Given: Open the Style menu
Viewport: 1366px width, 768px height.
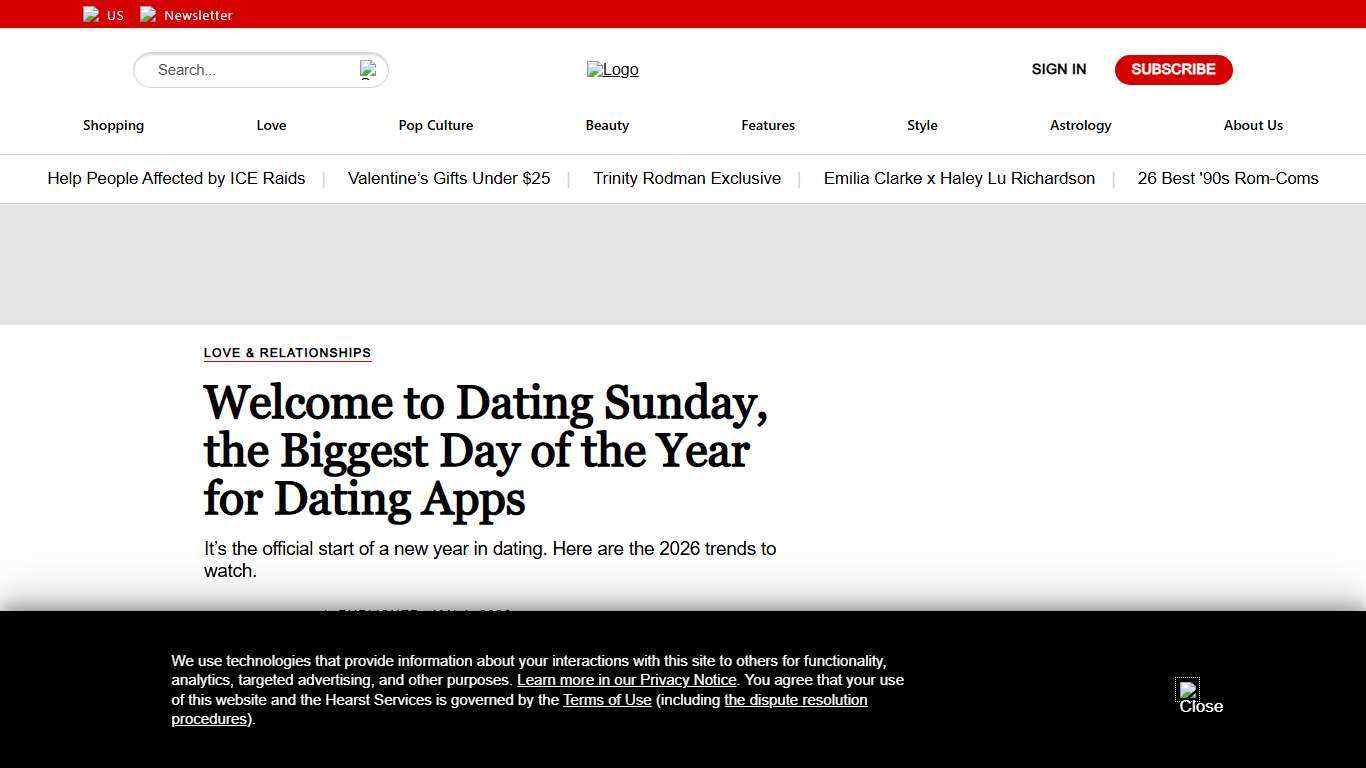Looking at the screenshot, I should (x=922, y=125).
